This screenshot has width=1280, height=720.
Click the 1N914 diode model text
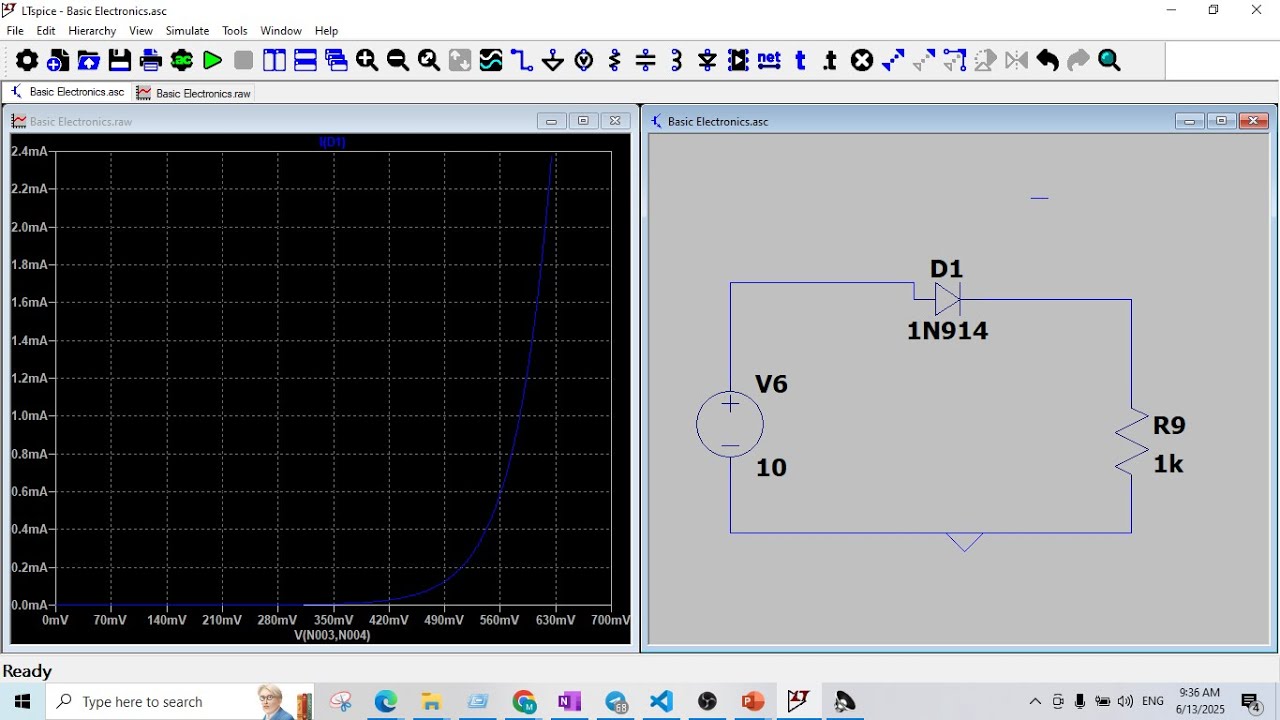(x=947, y=331)
